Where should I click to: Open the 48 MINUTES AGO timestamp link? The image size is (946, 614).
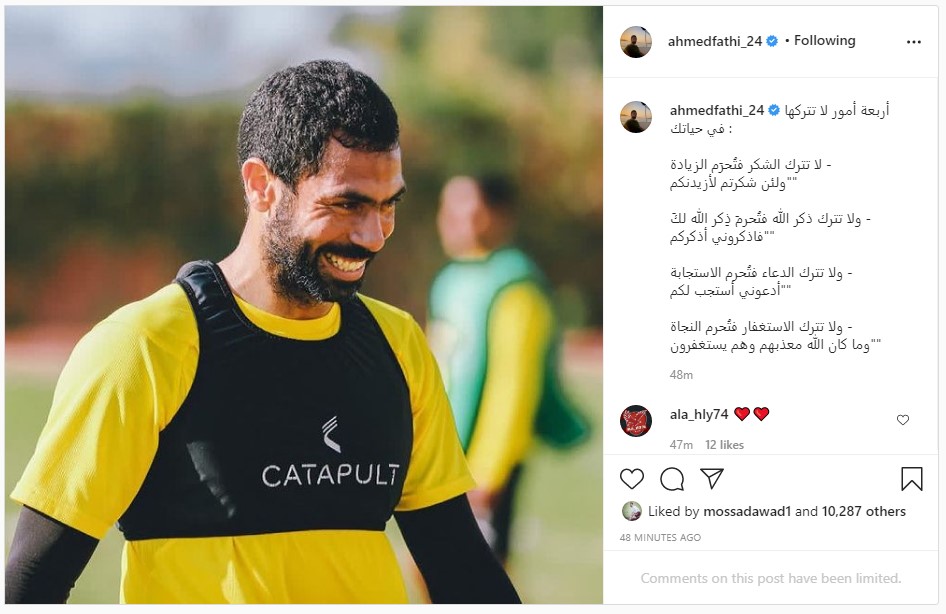point(660,537)
